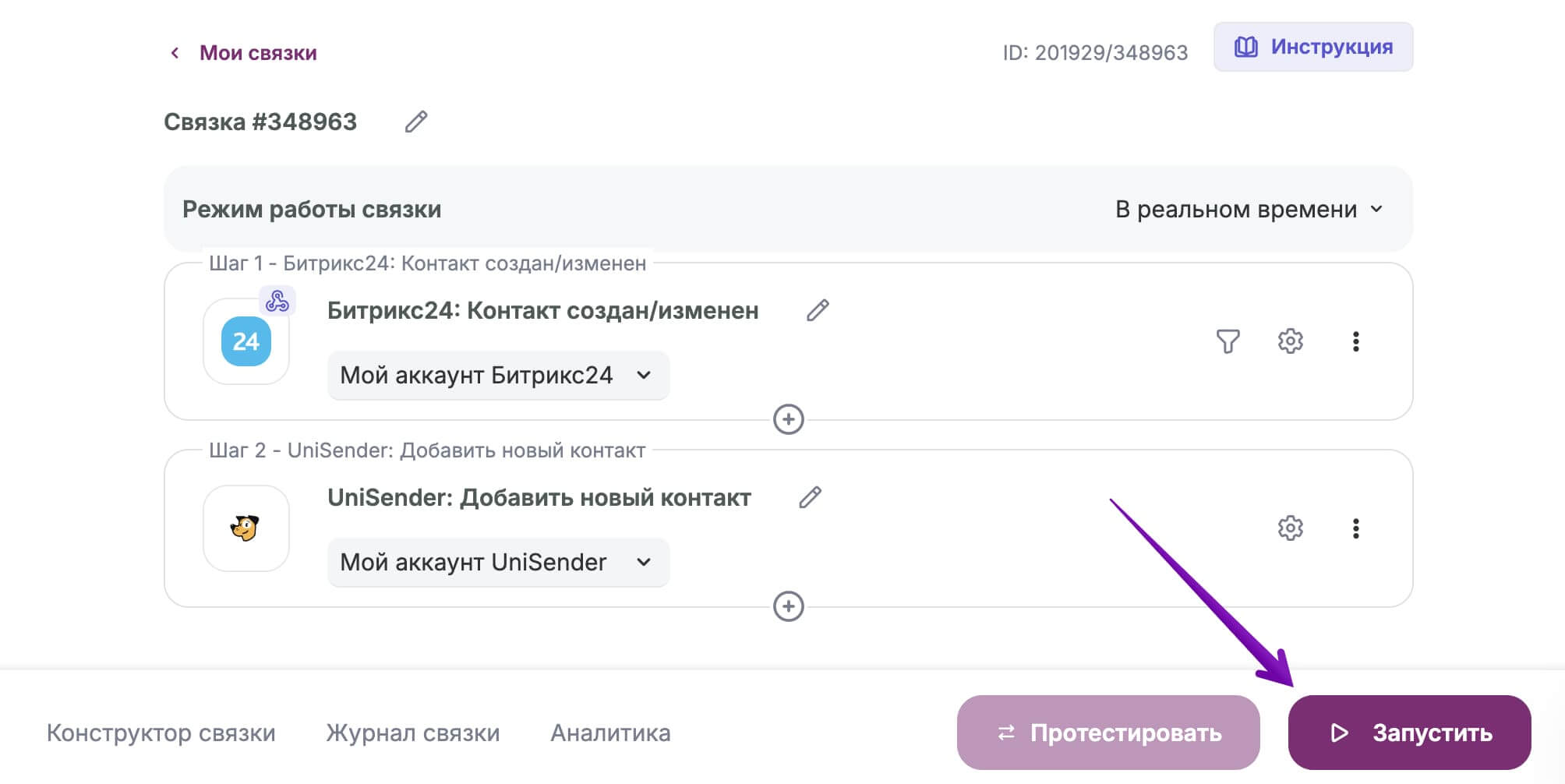The width and height of the screenshot is (1565, 784).
Task: Edit the Битрикс24: Контакт создан/изменен step name
Action: pos(818,310)
